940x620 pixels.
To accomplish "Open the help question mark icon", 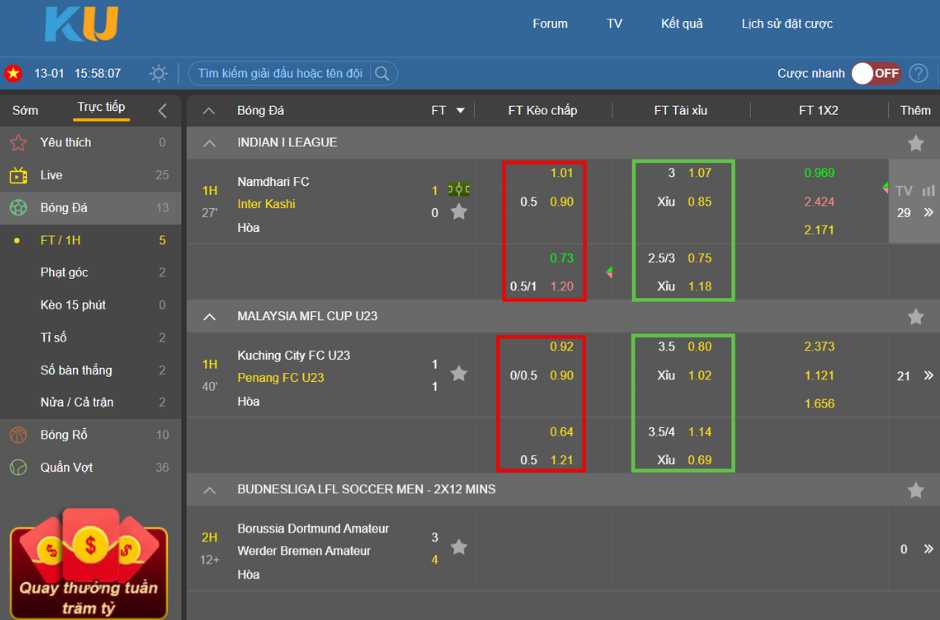I will tap(918, 74).
